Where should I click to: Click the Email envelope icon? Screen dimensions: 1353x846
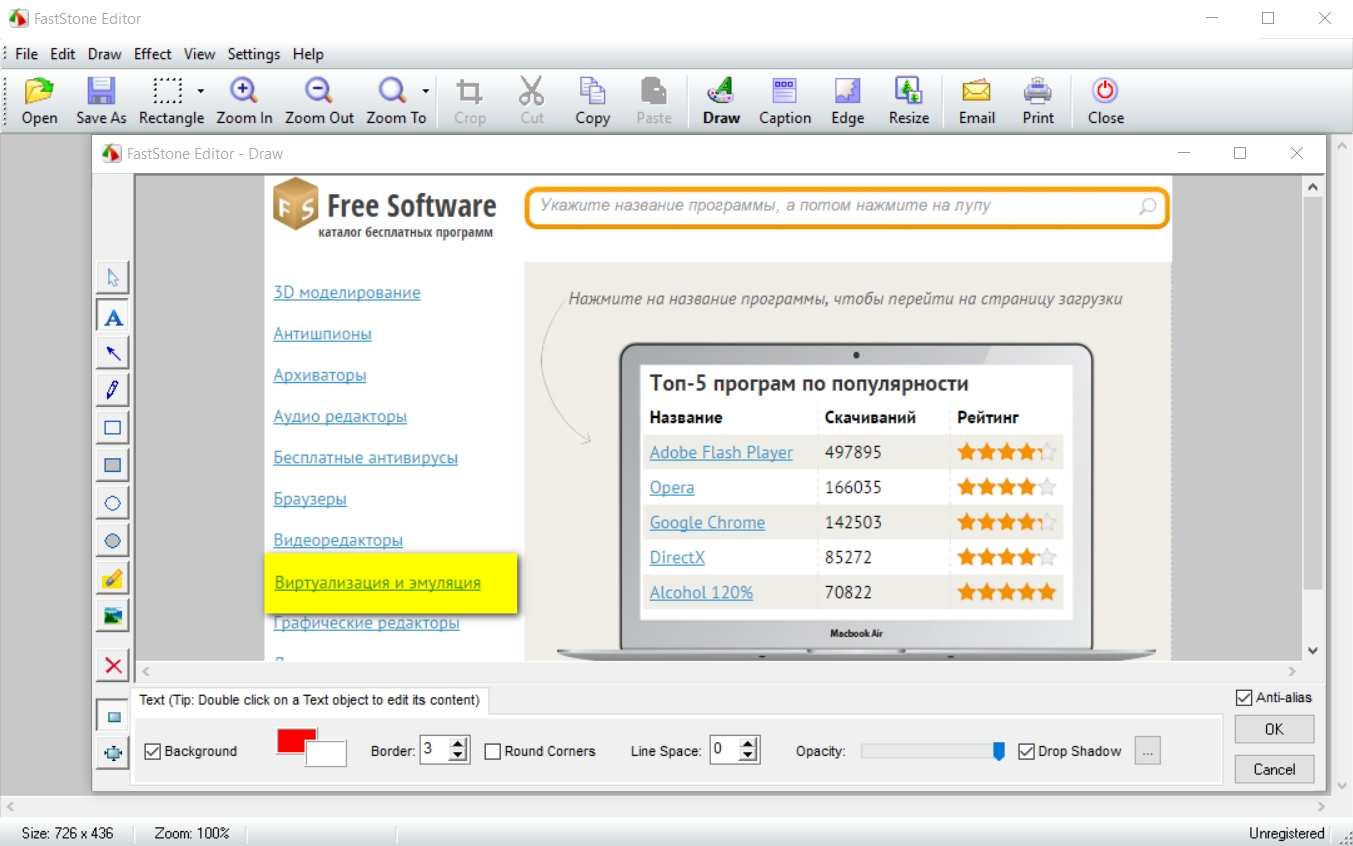(976, 91)
